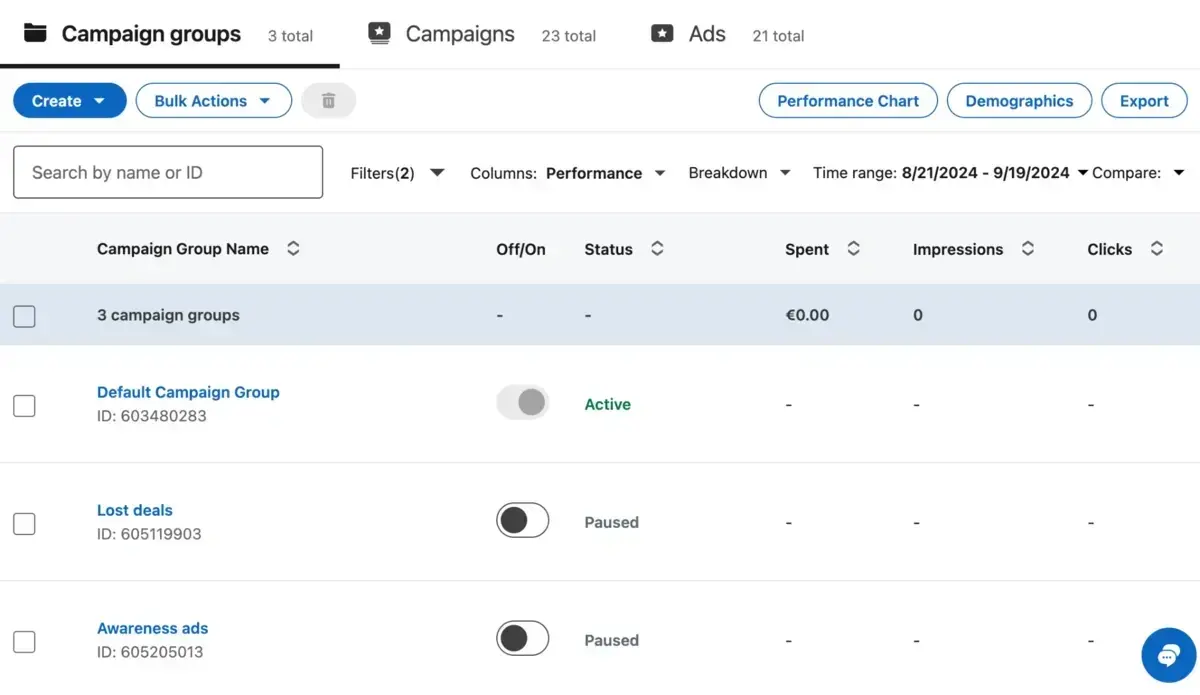
Task: Sort the Impressions column
Action: [1028, 249]
